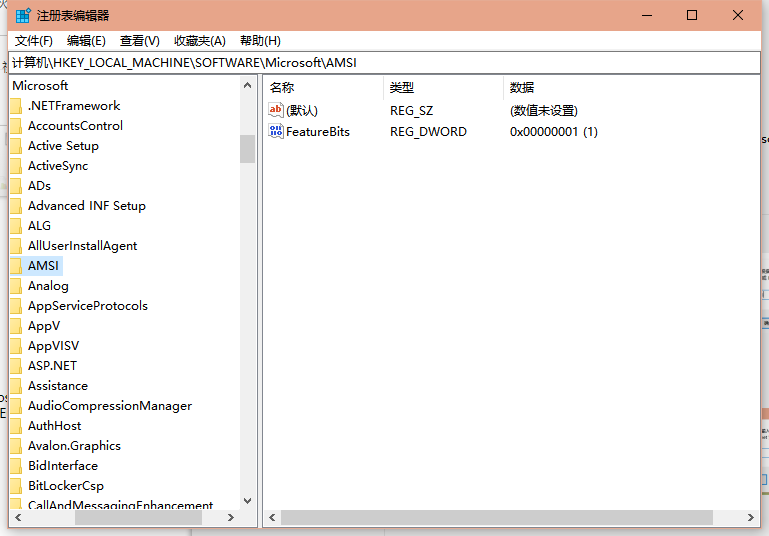Screen dimensions: 769x536
Task: Click the values pane horizontal scrollbar thumb
Action: [x=497, y=517]
